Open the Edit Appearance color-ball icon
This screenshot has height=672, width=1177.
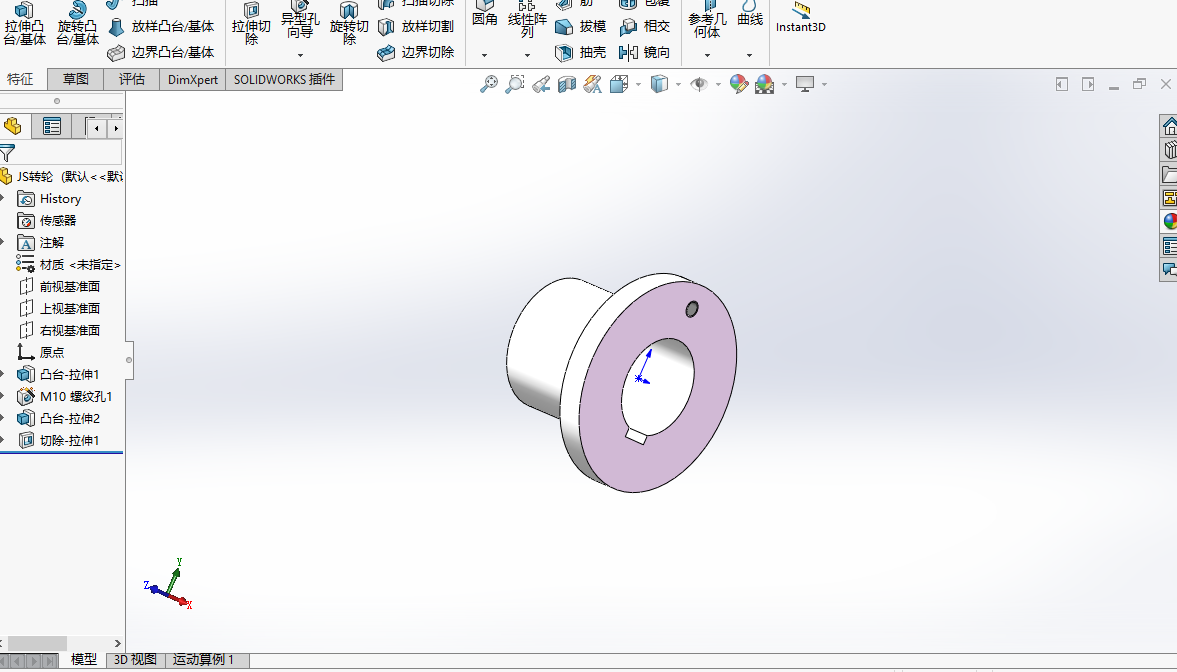click(x=739, y=85)
